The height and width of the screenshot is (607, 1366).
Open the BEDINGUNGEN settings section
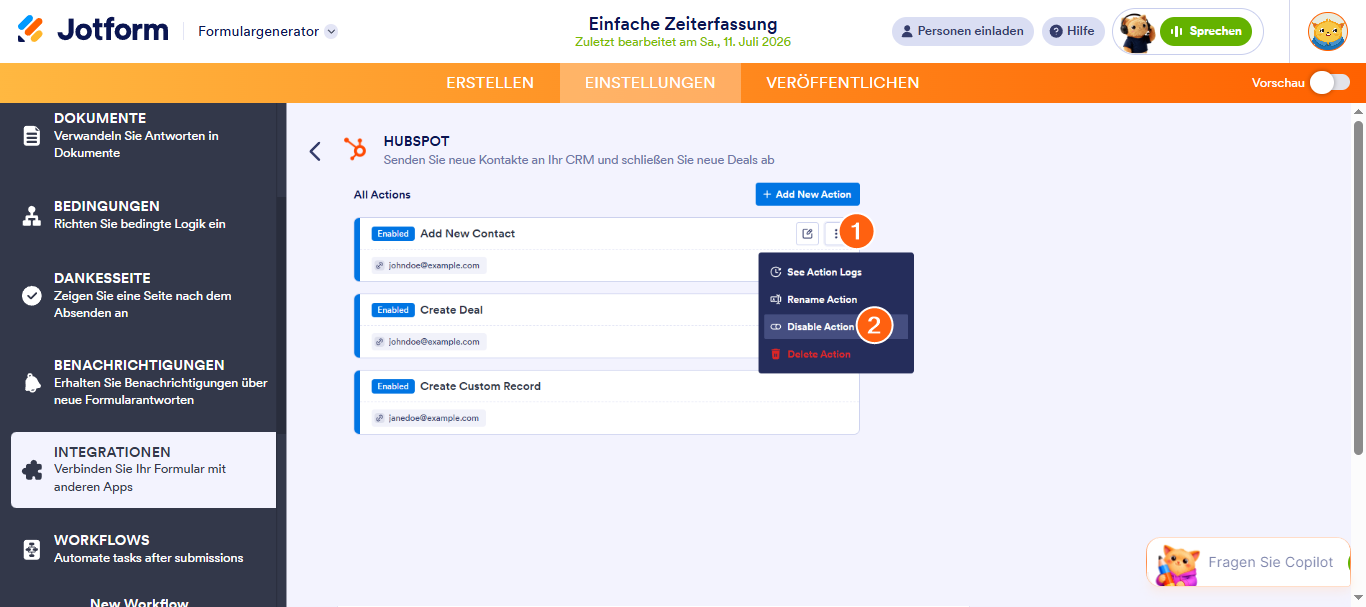(x=143, y=215)
